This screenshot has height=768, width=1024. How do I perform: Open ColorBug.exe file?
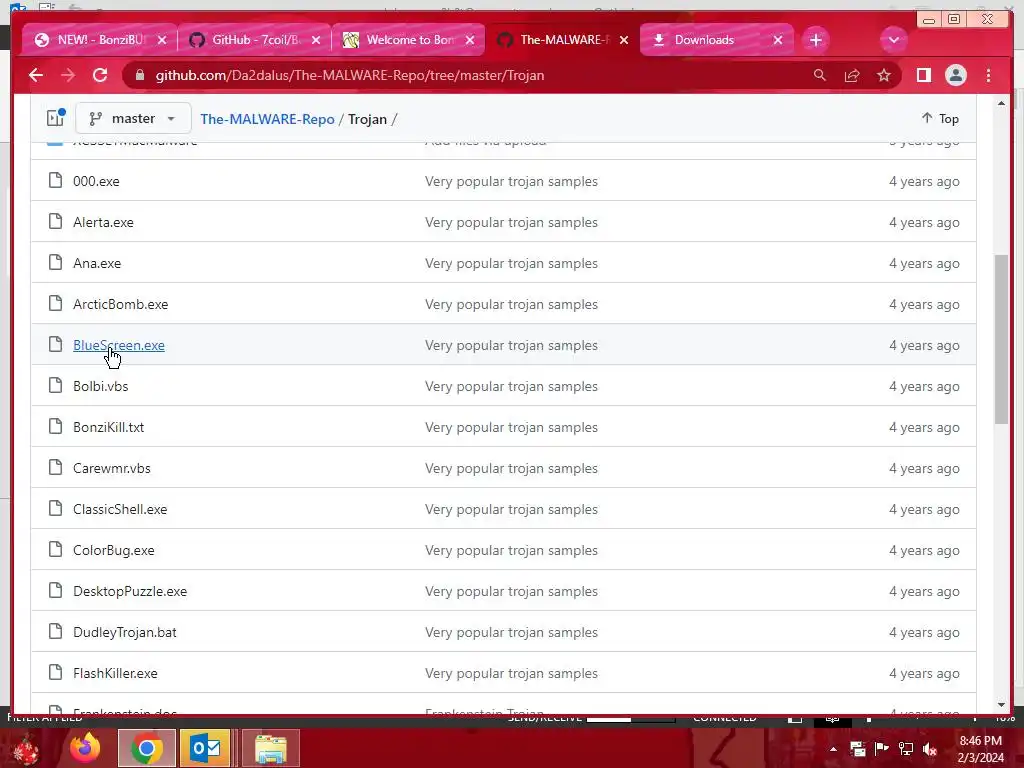coord(114,551)
